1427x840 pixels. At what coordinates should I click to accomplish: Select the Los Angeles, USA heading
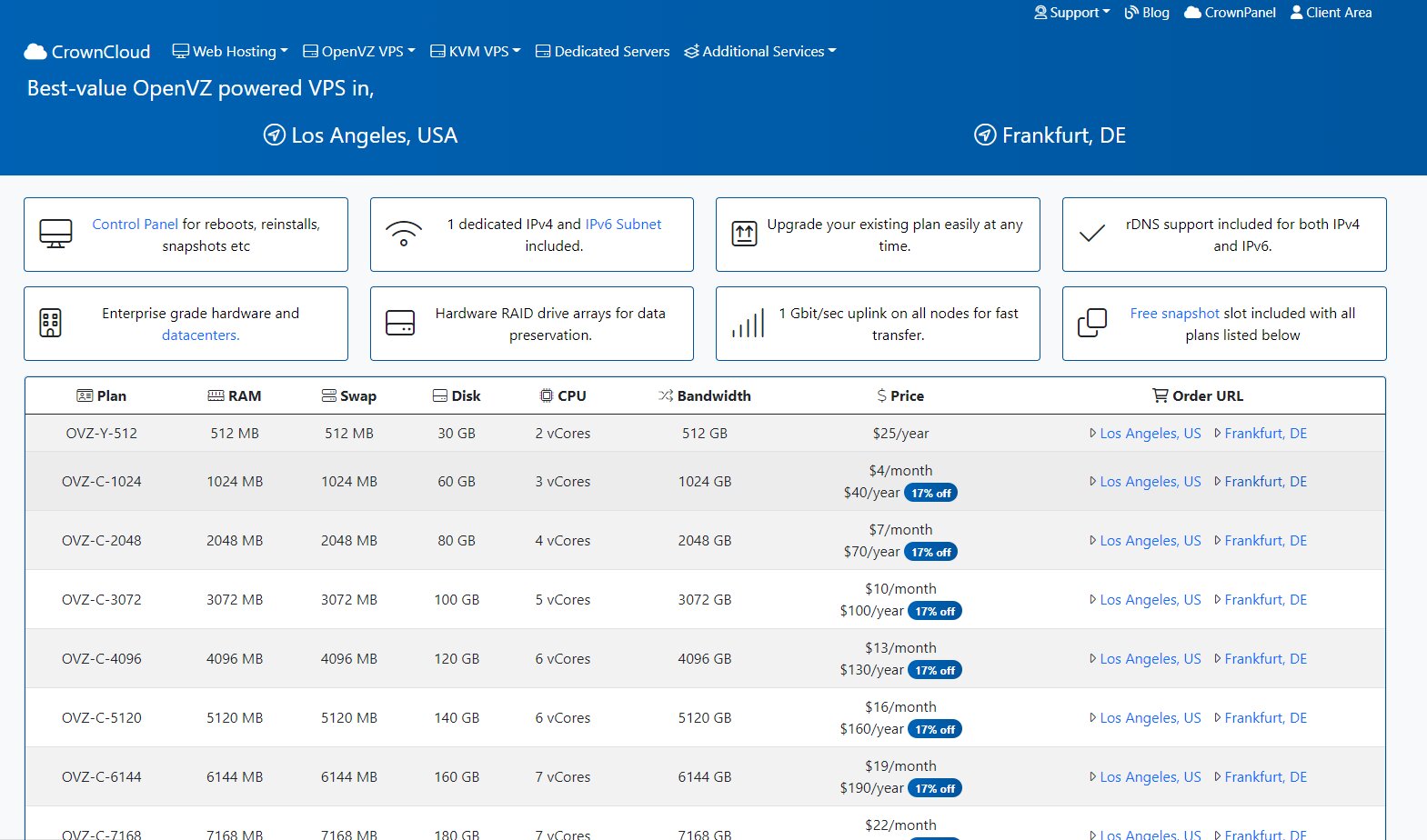374,135
